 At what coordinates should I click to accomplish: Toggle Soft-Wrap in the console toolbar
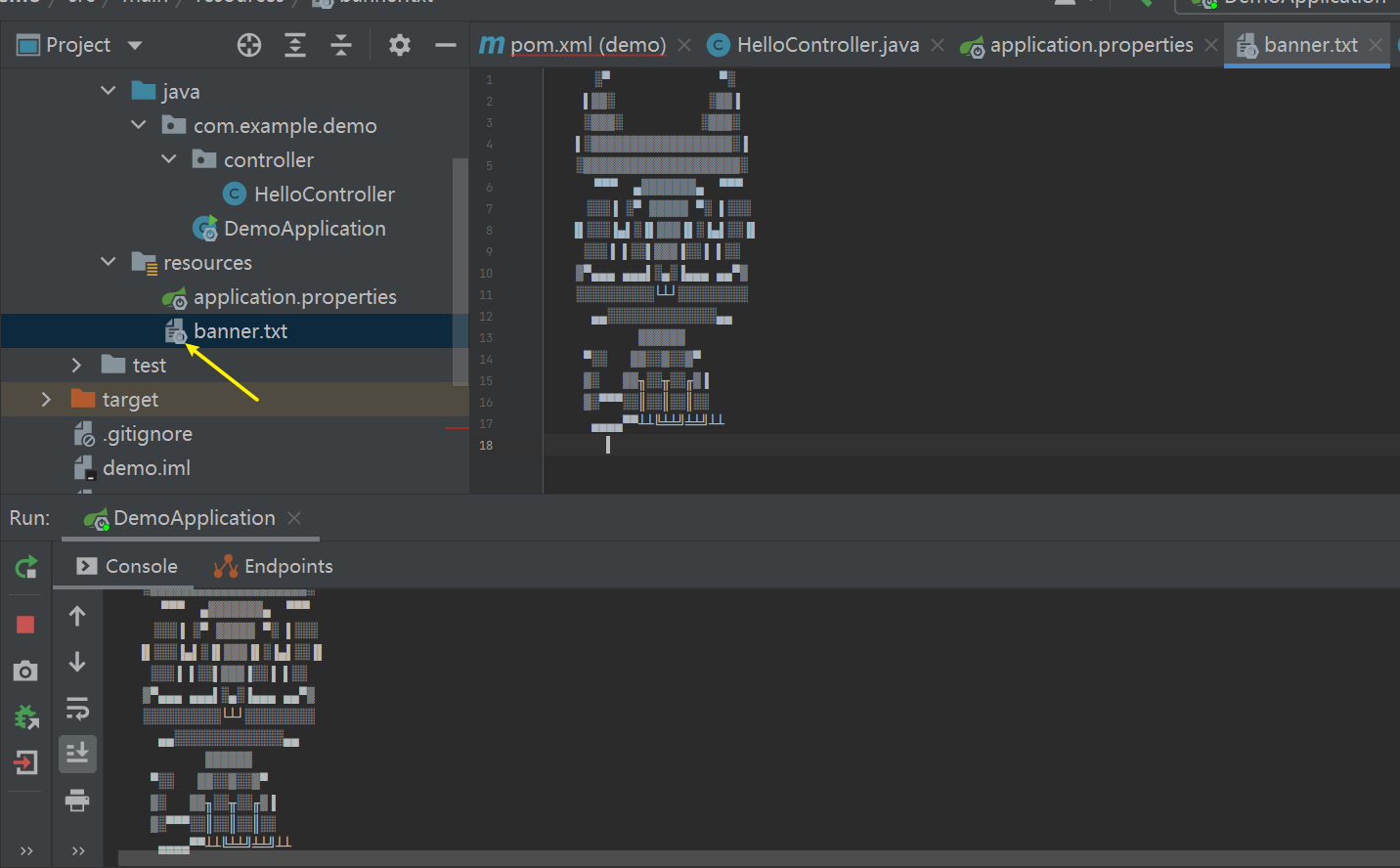pos(77,708)
